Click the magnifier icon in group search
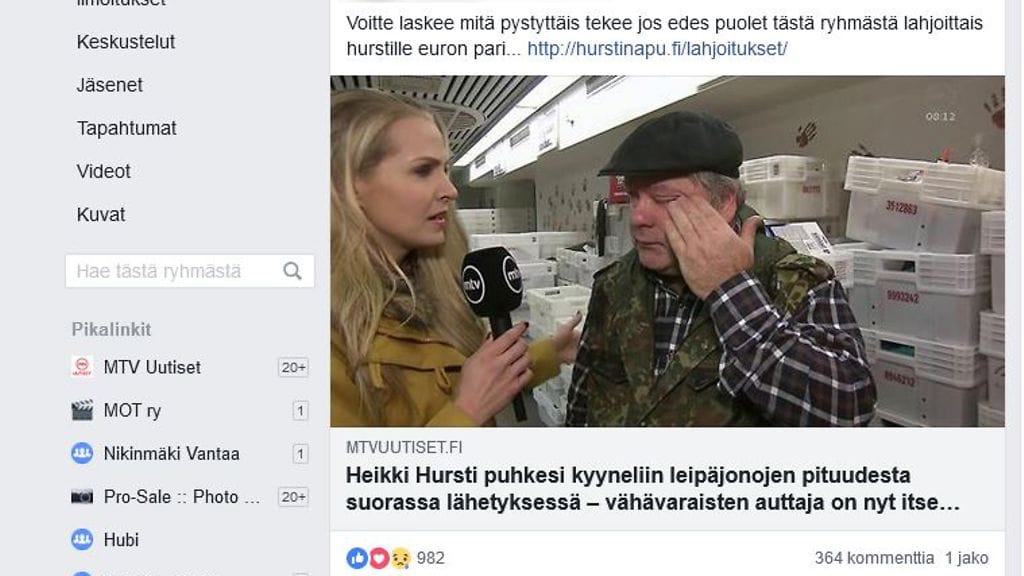Viewport: 1024px width, 576px height. (292, 271)
